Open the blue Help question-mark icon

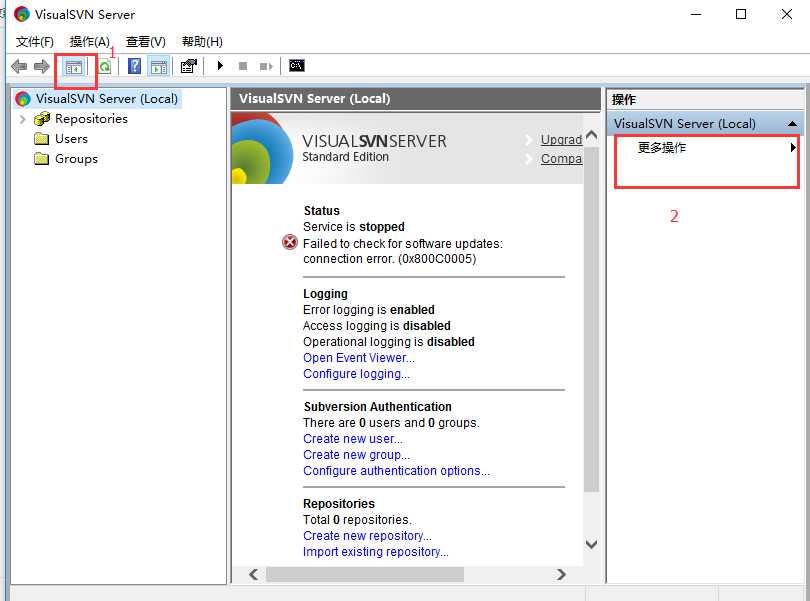tap(134, 66)
